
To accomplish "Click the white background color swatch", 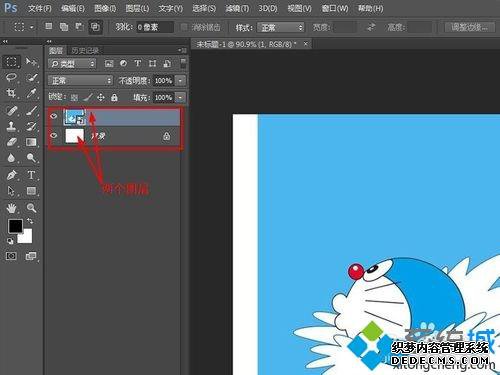I will pyautogui.click(x=27, y=237).
